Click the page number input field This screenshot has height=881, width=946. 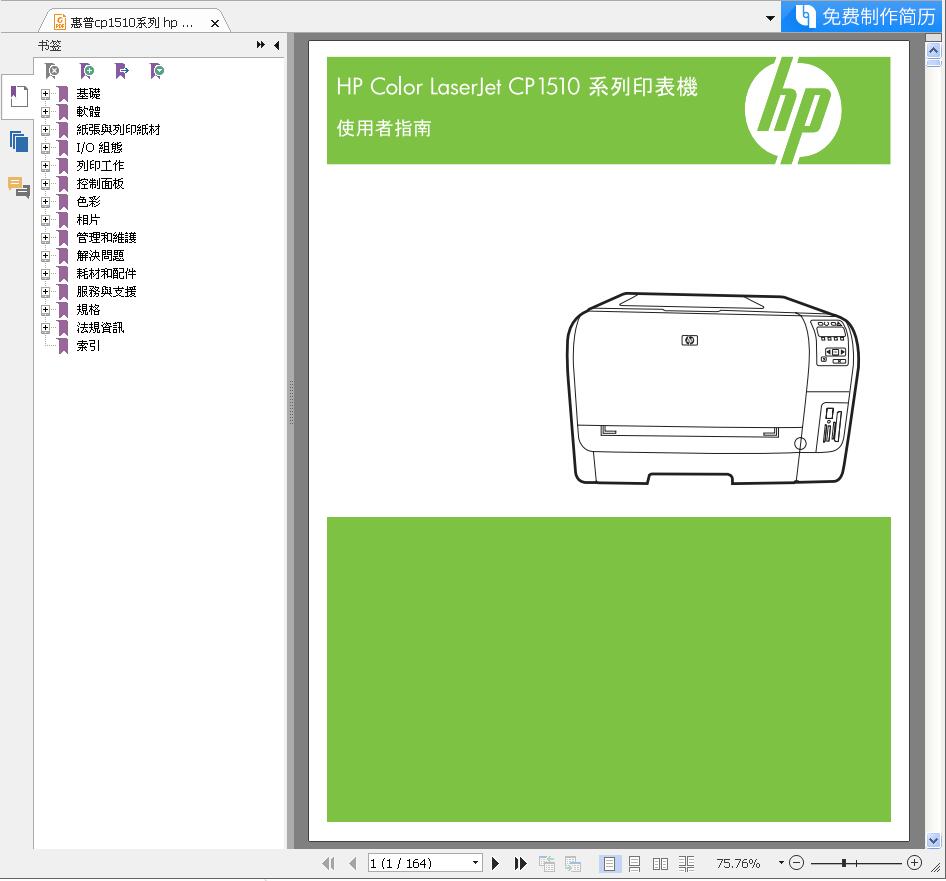point(419,863)
